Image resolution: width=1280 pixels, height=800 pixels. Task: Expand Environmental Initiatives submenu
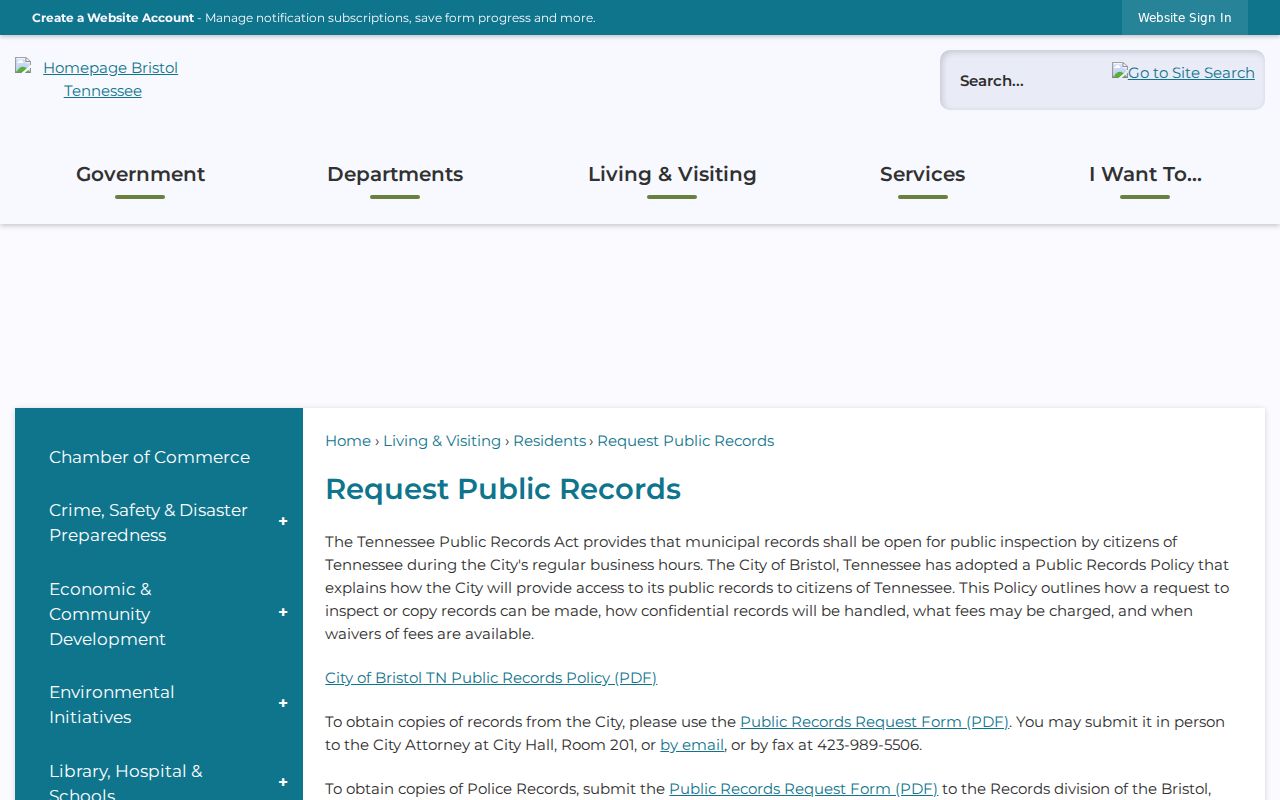tap(283, 704)
